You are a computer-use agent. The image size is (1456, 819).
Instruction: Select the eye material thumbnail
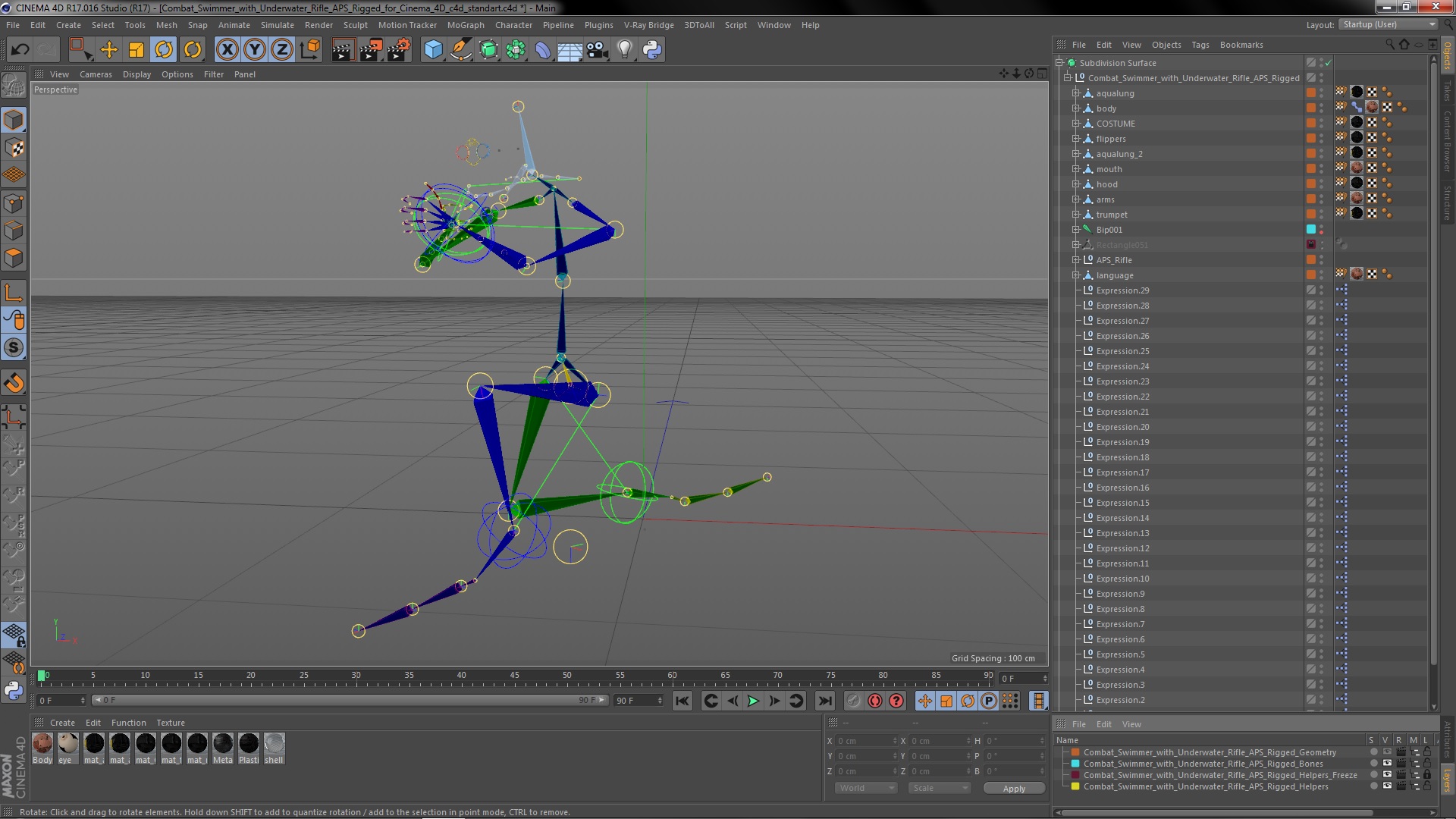click(x=68, y=744)
